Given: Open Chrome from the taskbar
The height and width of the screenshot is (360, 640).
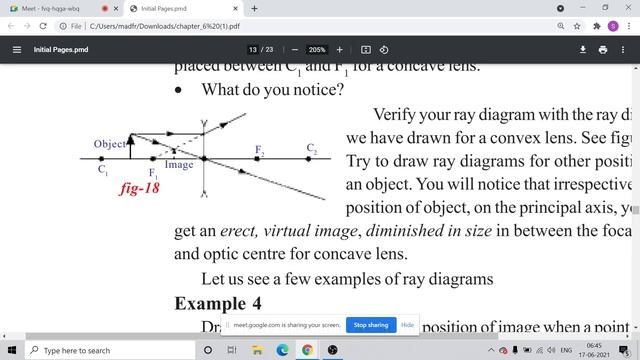Looking at the screenshot, I should click(x=307, y=350).
